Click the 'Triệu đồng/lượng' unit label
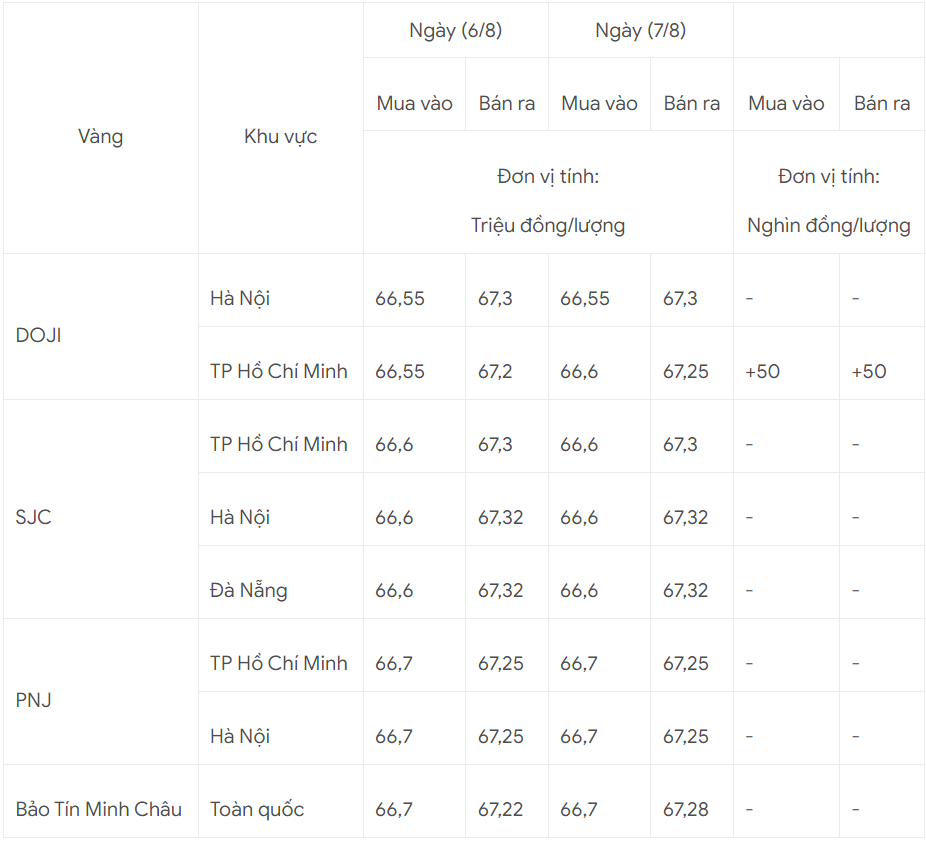The width and height of the screenshot is (926, 841). [548, 225]
